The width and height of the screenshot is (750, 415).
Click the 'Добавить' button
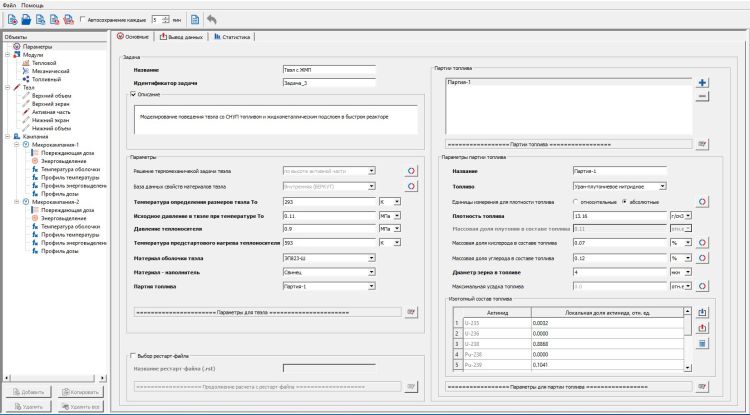pos(28,392)
